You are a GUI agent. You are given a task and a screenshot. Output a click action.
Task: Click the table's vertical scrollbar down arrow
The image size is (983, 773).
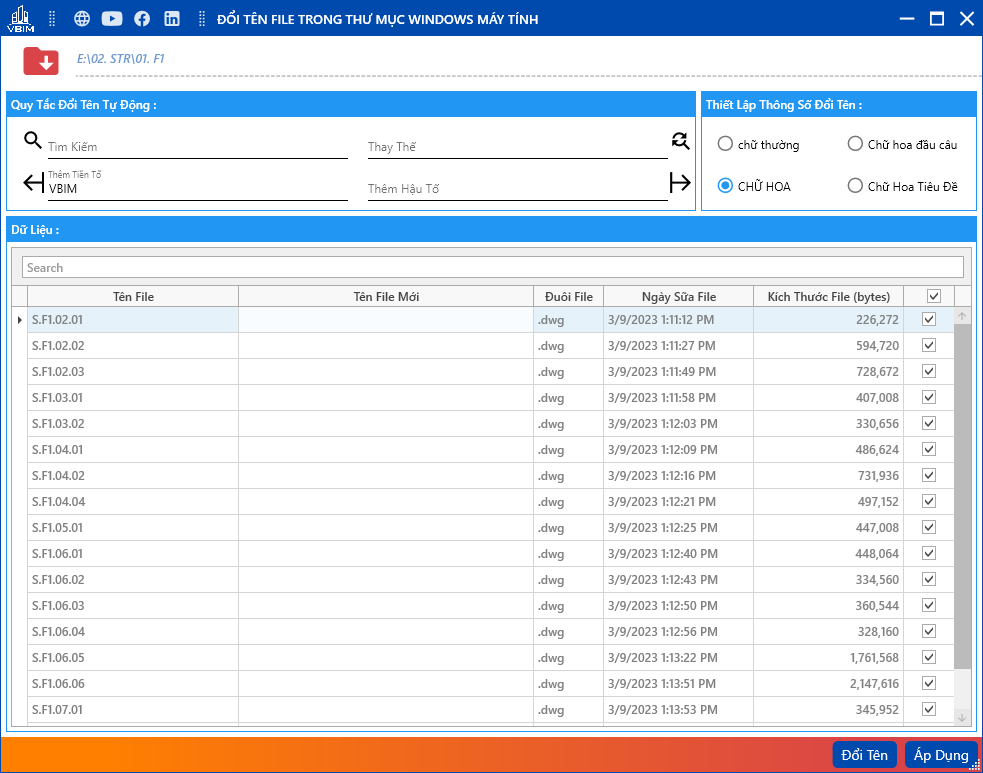(962, 717)
